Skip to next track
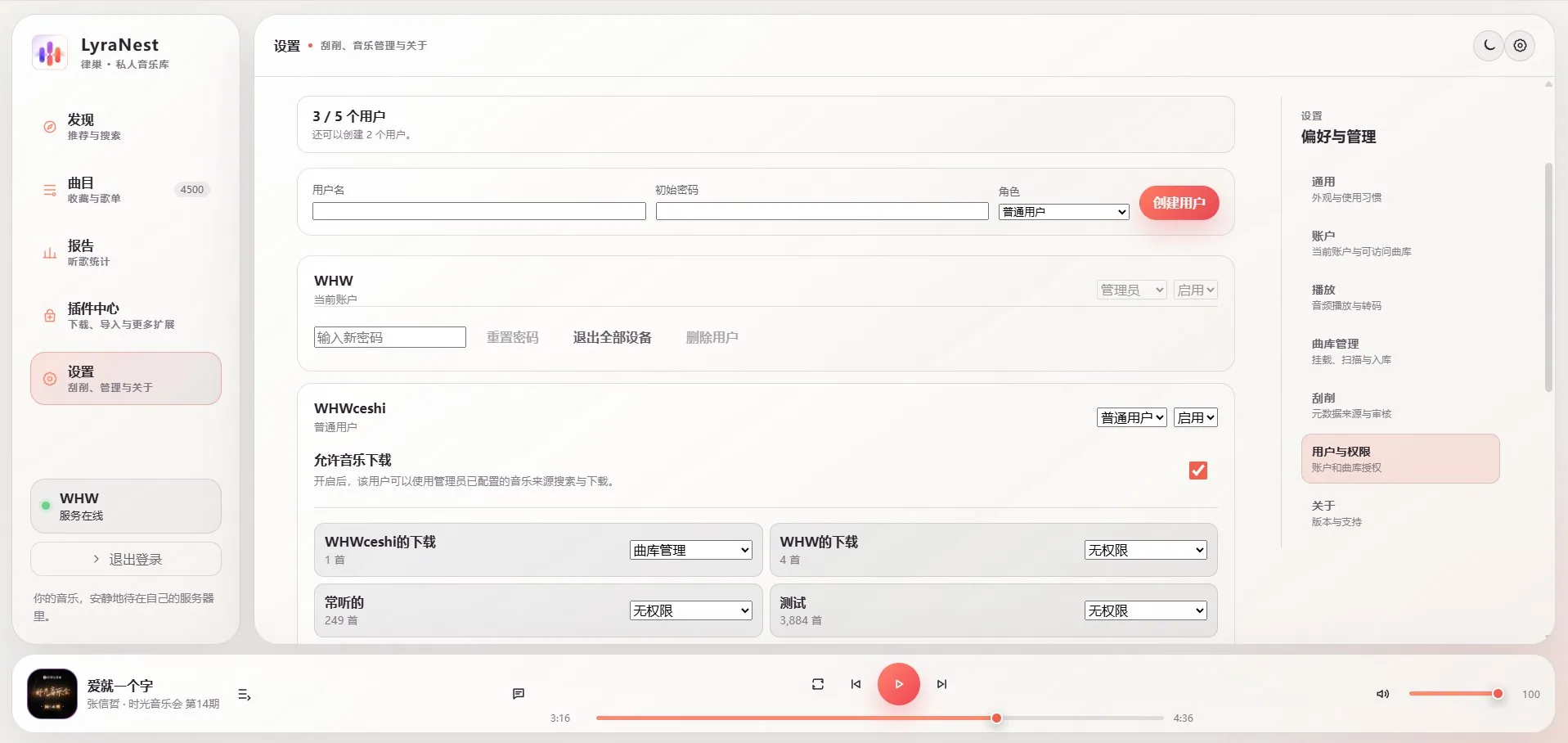Image resolution: width=1568 pixels, height=743 pixels. click(x=941, y=684)
